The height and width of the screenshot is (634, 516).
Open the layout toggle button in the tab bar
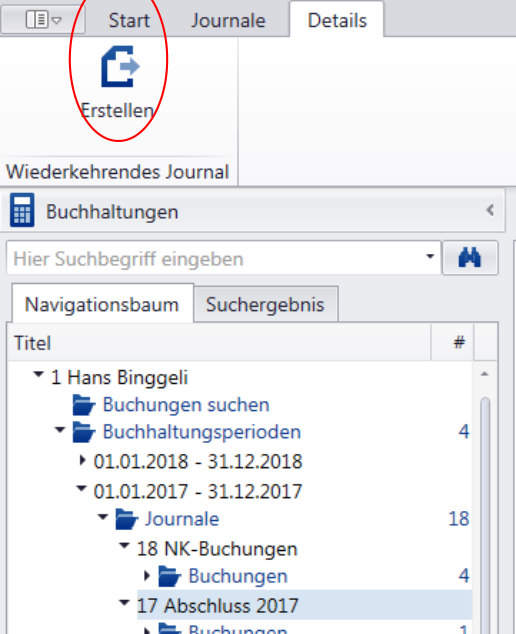pos(43,20)
